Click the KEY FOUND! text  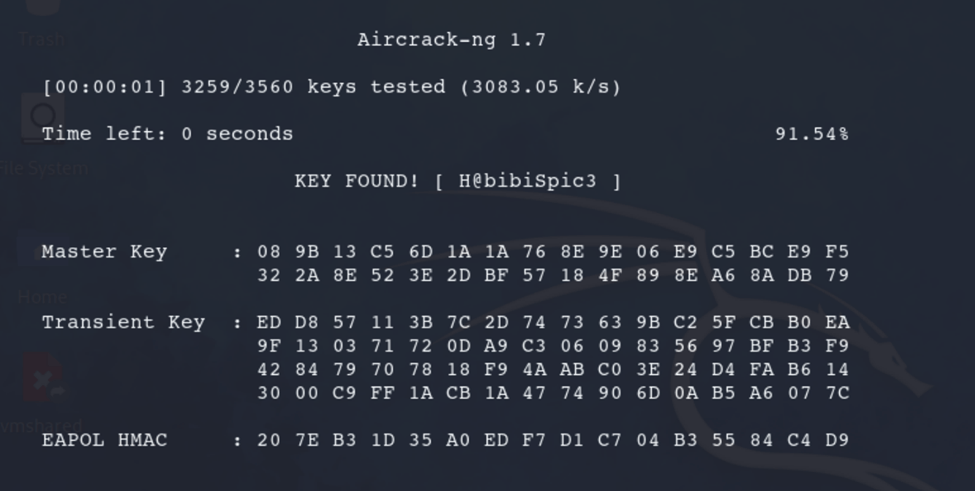pyautogui.click(x=357, y=181)
